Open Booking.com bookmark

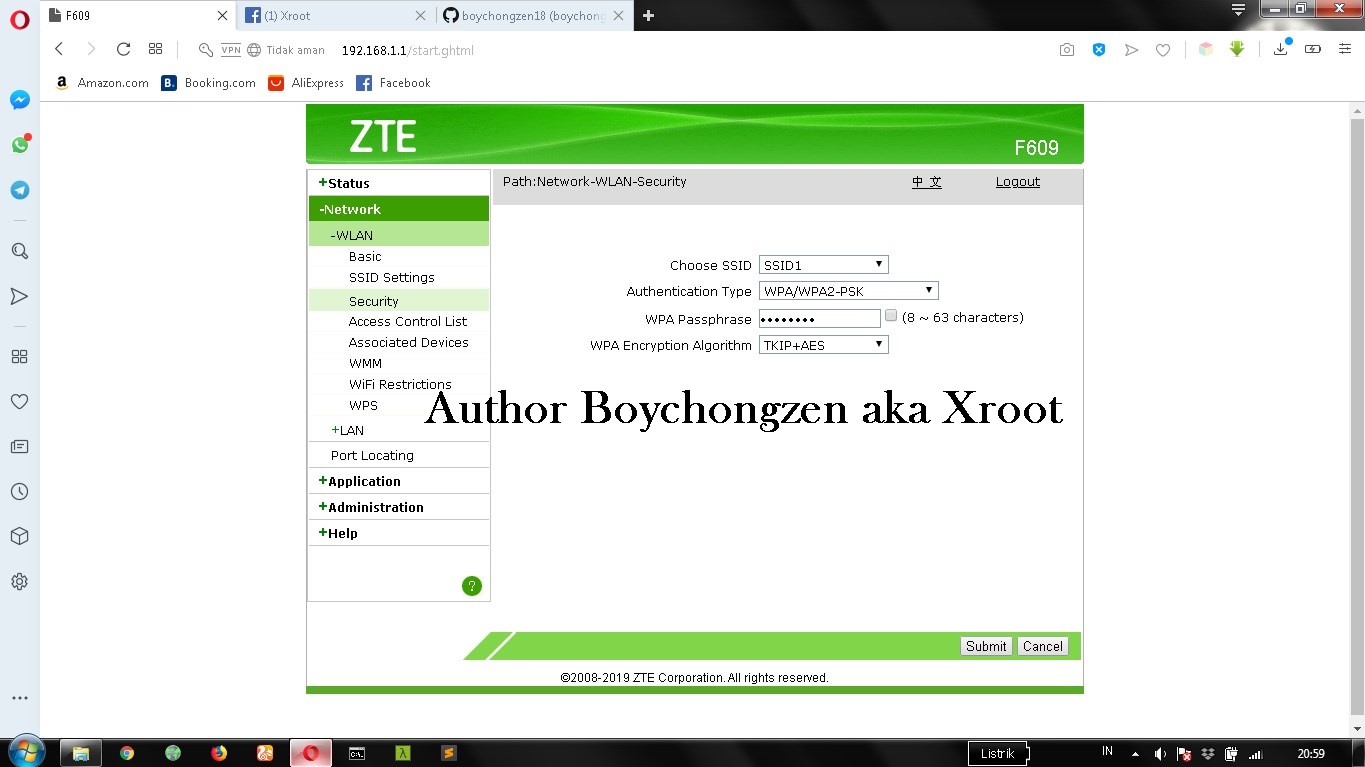(209, 83)
